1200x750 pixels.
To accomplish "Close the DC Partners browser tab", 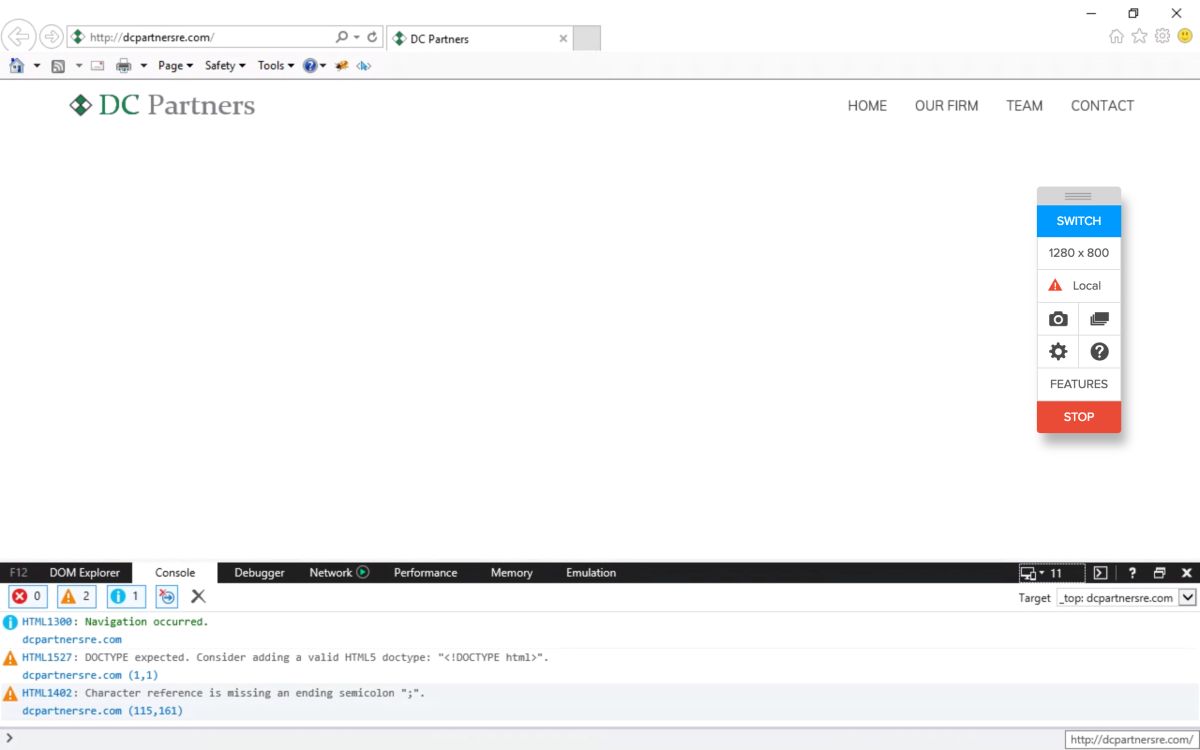I will pos(563,39).
